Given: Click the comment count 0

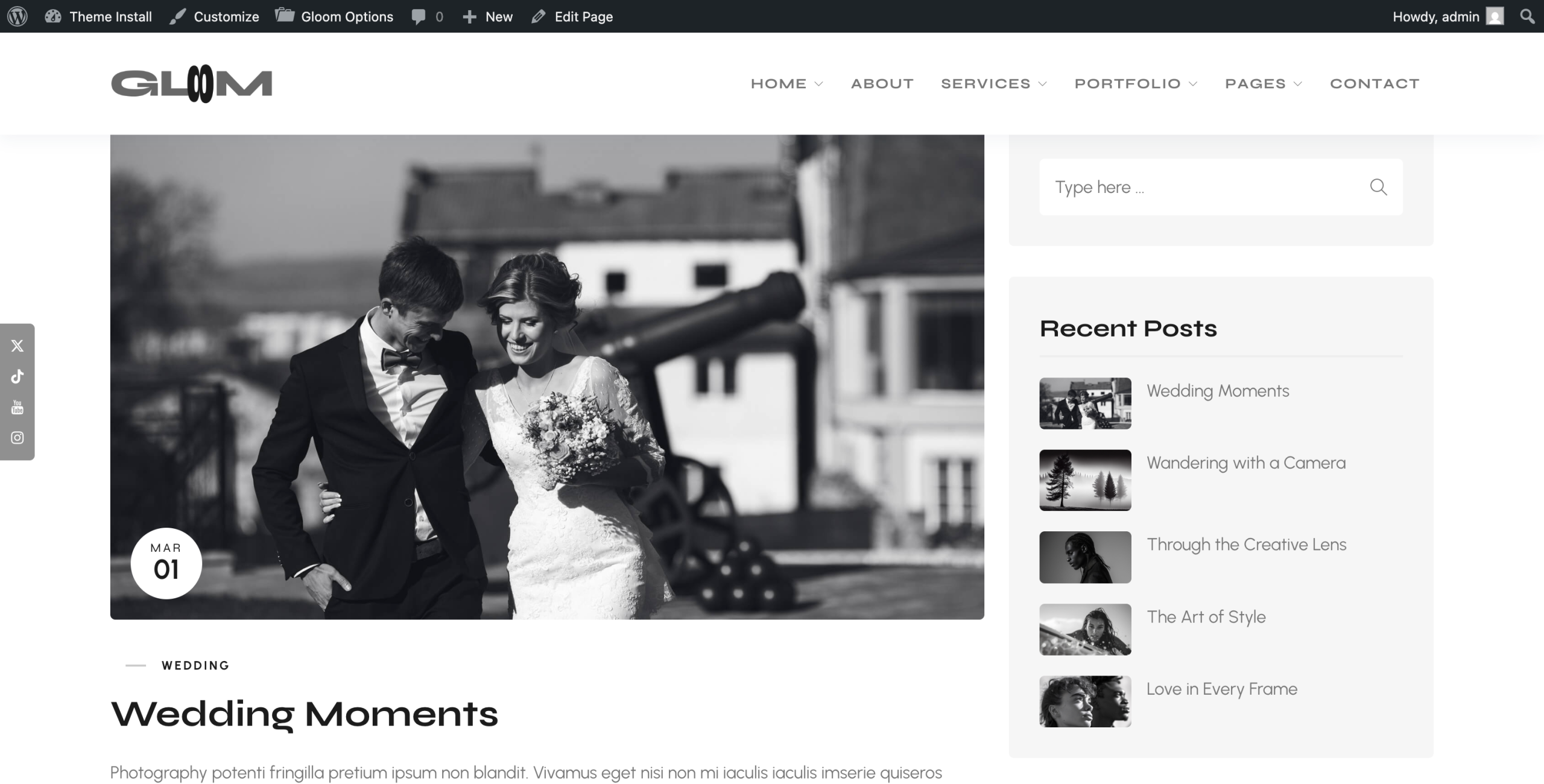Looking at the screenshot, I should click(439, 17).
